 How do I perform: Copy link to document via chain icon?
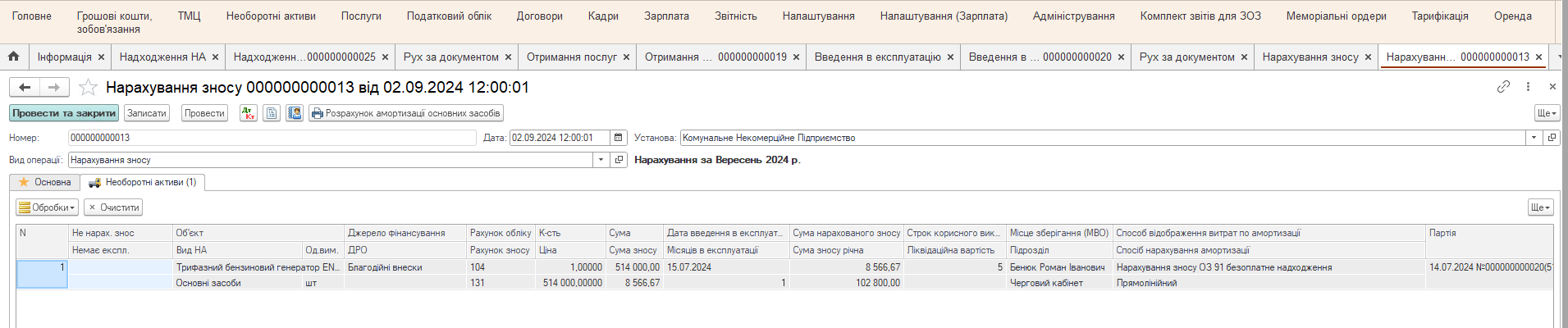point(1503,86)
